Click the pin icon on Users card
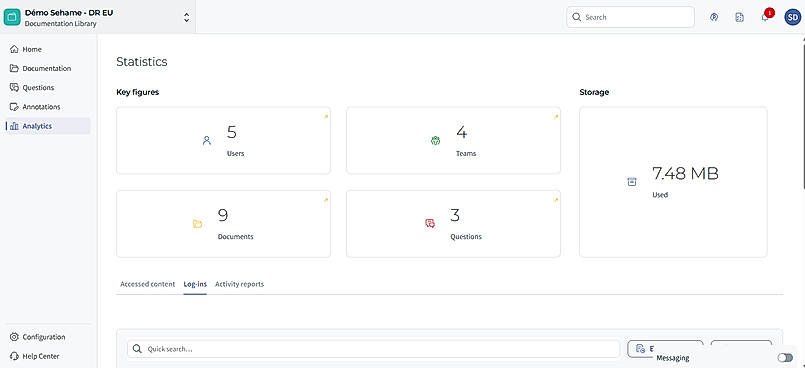This screenshot has width=805, height=368. pyautogui.click(x=325, y=117)
